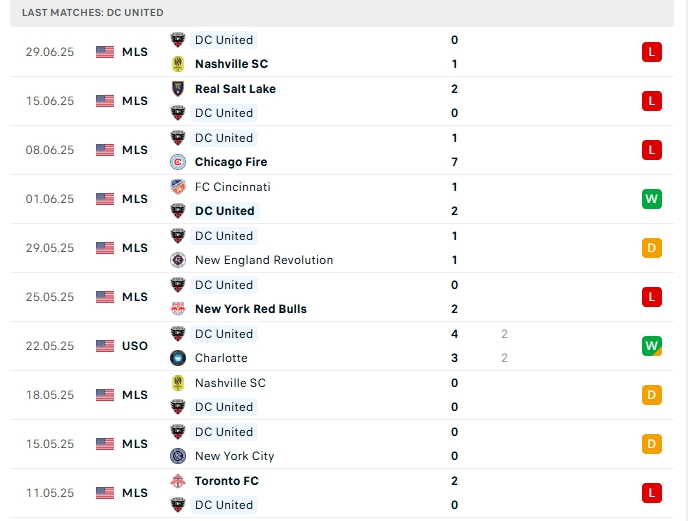Click the New York Red Bulls crest
The width and height of the screenshot is (688, 521).
point(178,309)
